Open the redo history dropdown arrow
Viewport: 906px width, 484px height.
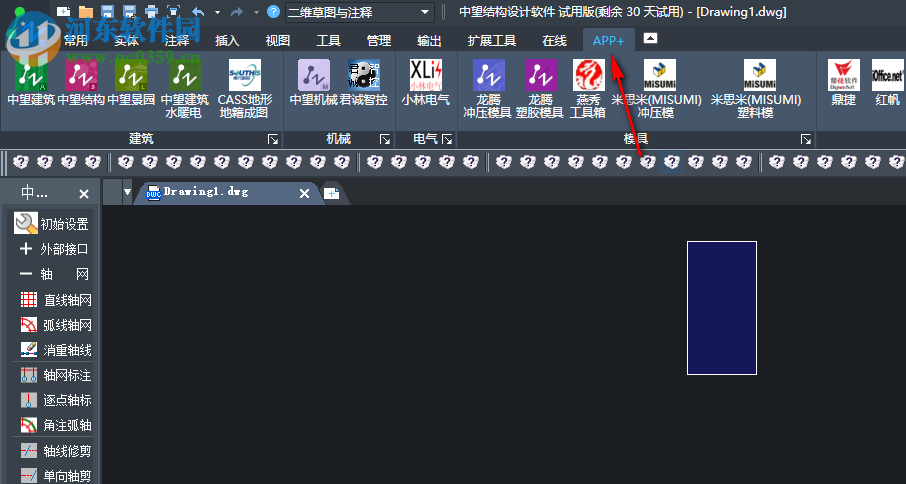pyautogui.click(x=256, y=12)
